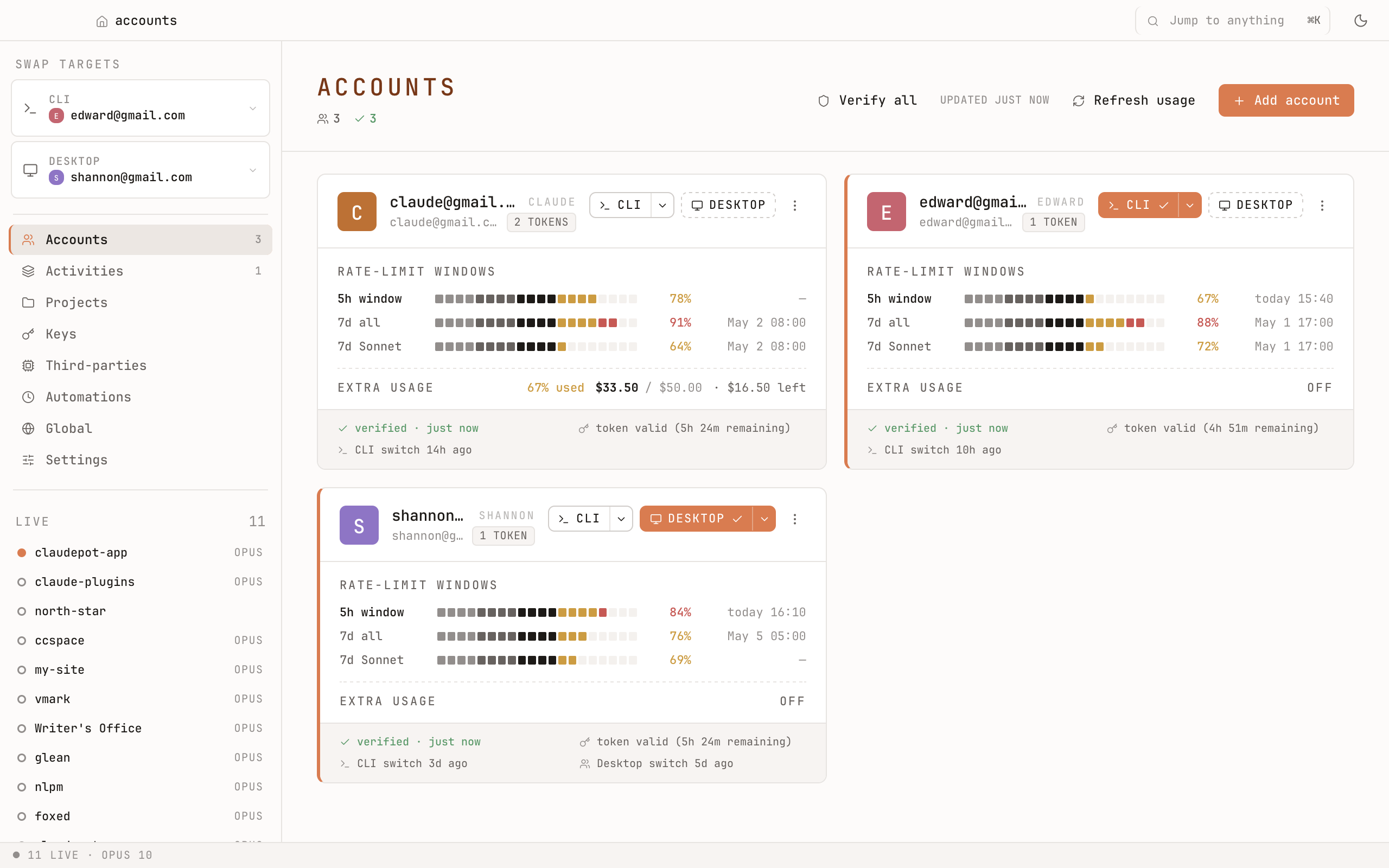The image size is (1389, 868).
Task: Toggle DESKTOP for edward@gmail account card
Action: 1256,205
